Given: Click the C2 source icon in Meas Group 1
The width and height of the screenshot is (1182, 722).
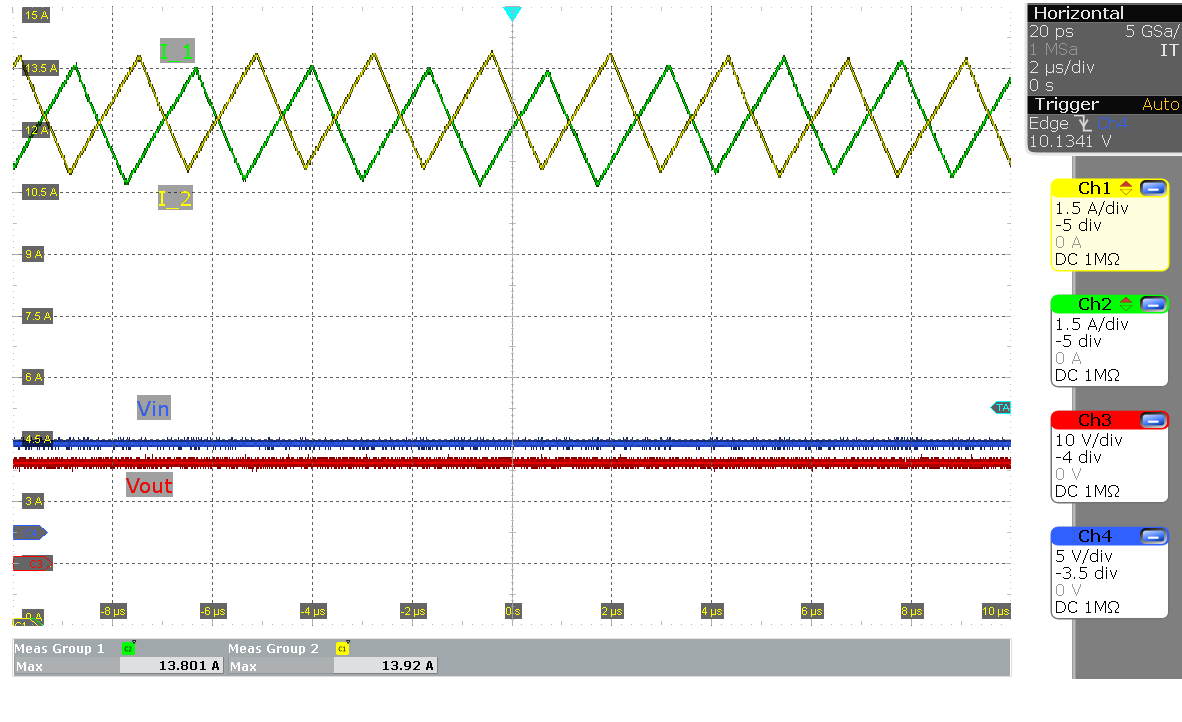Looking at the screenshot, I should pos(127,648).
